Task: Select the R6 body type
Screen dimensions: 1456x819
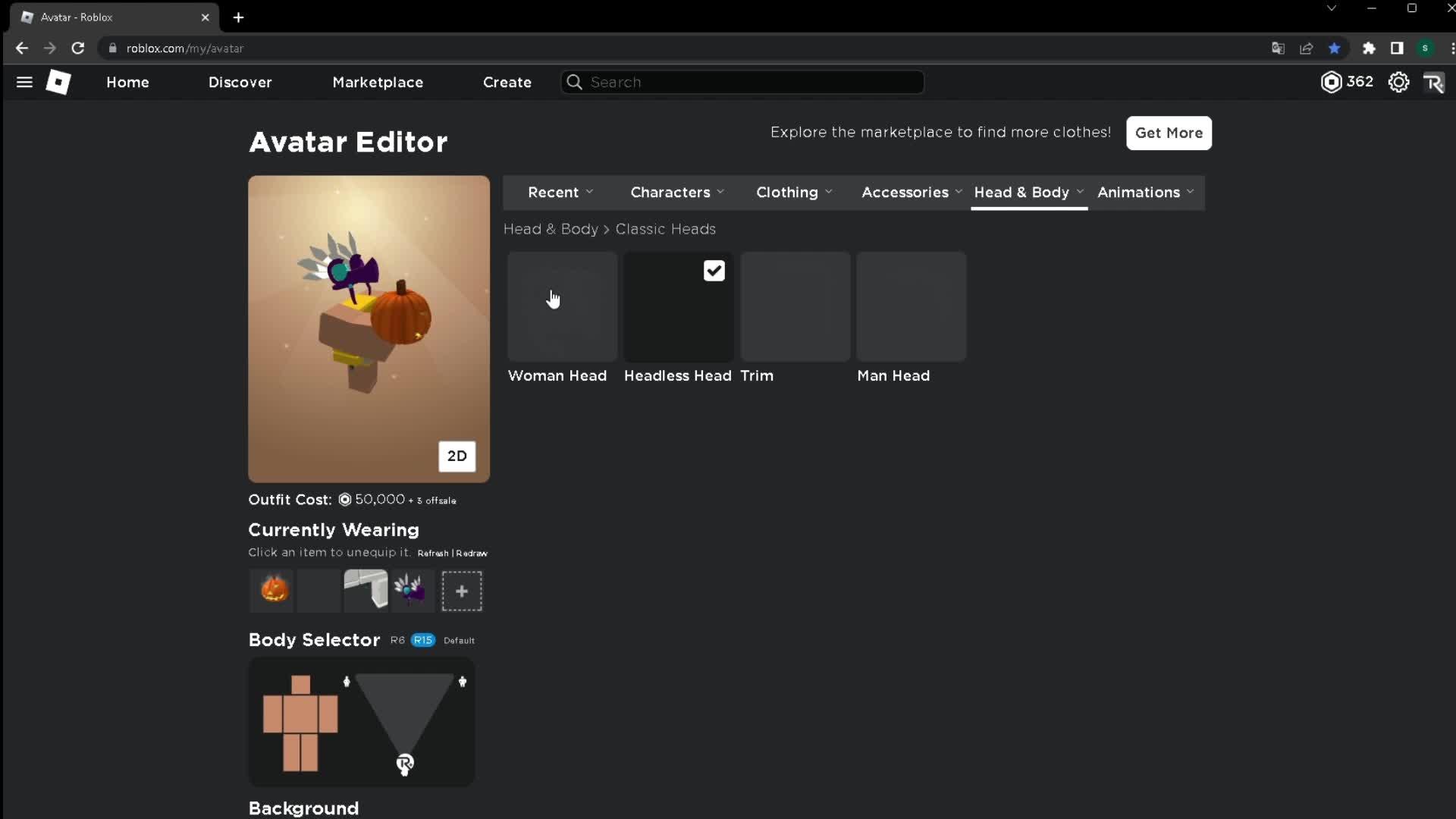Action: point(397,640)
